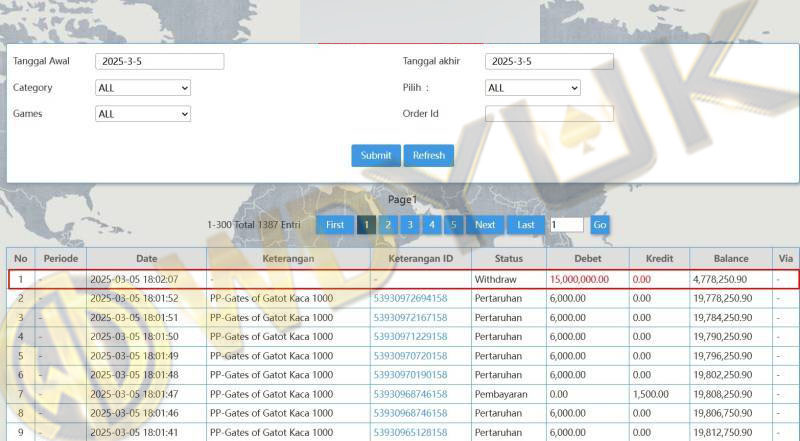Click the 19,796,250.90 balance cell
800x441 pixels.
click(x=722, y=356)
